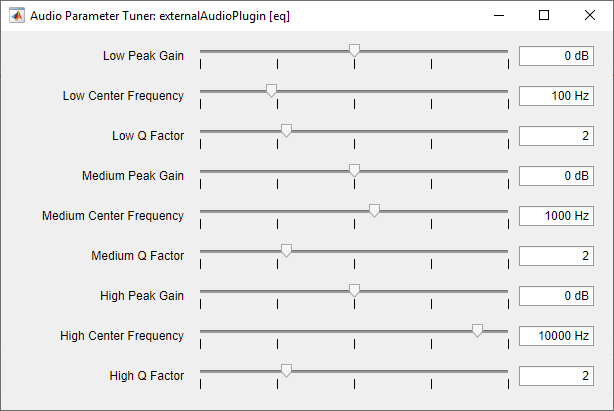Click the High Q Factor value field
Screen dimensions: 614x411
(x=557, y=376)
